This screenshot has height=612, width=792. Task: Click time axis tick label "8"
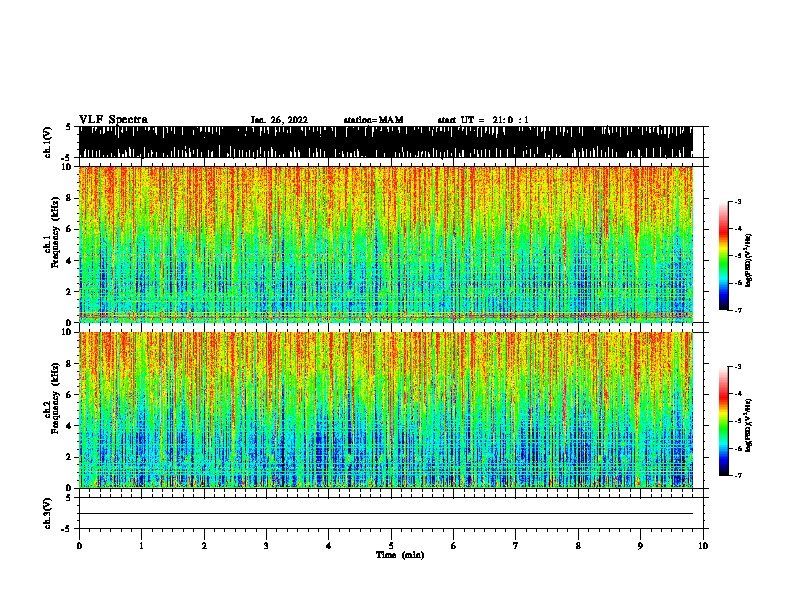(x=578, y=546)
